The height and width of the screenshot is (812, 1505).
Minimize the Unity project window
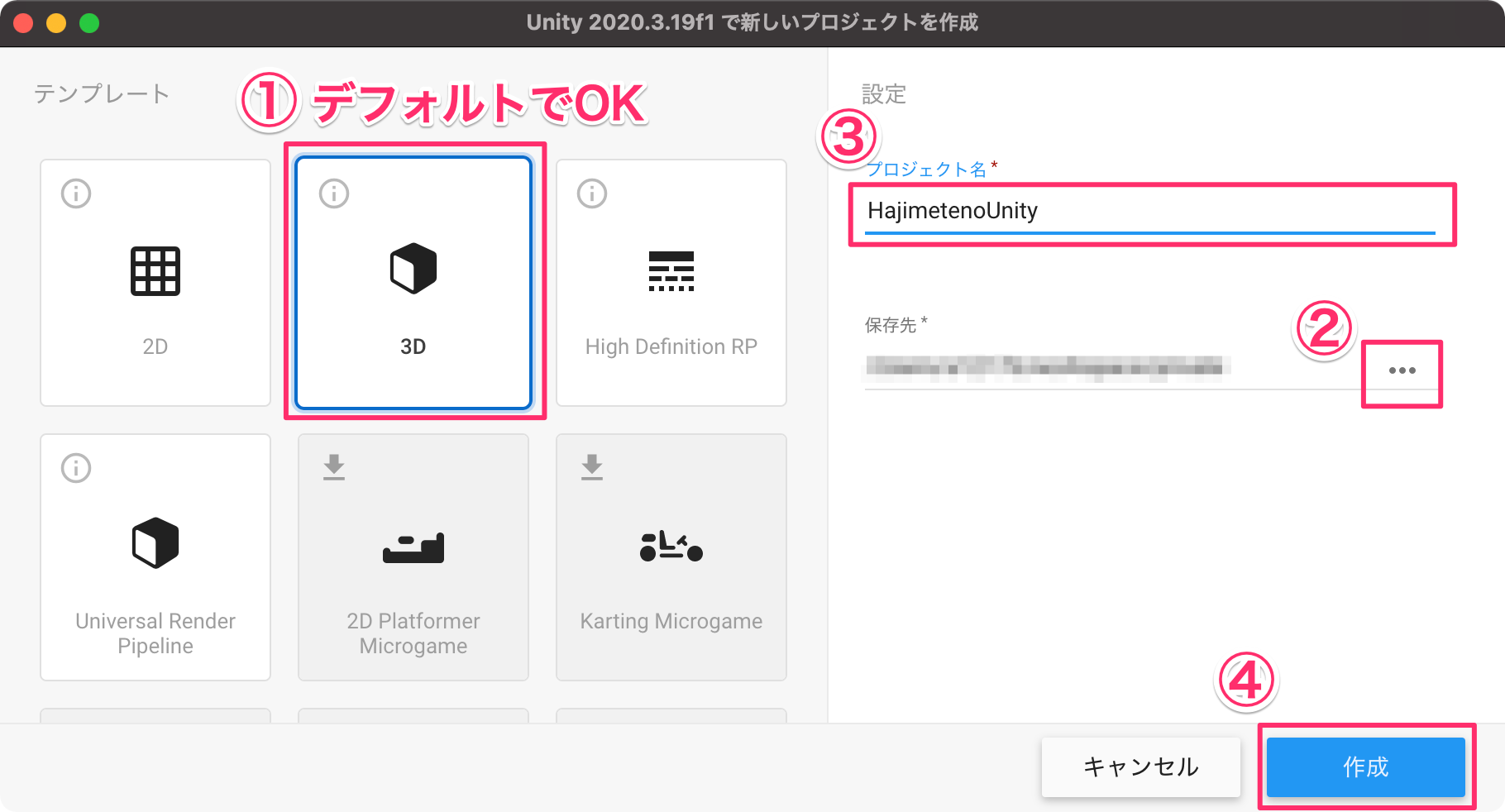pyautogui.click(x=56, y=23)
